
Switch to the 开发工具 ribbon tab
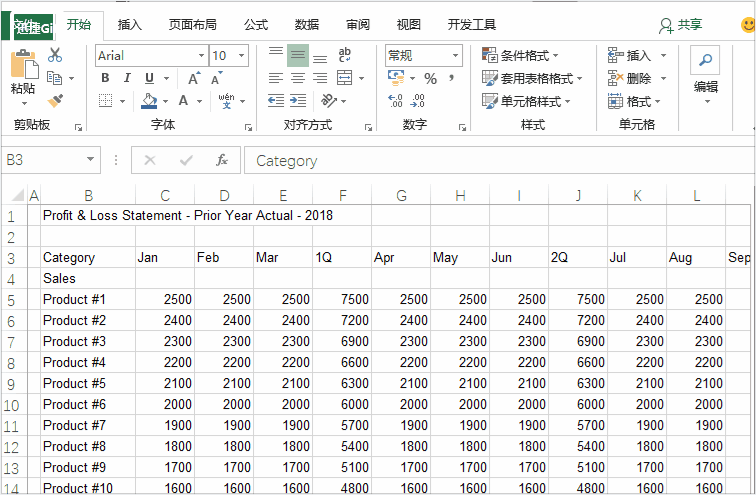[x=472, y=25]
